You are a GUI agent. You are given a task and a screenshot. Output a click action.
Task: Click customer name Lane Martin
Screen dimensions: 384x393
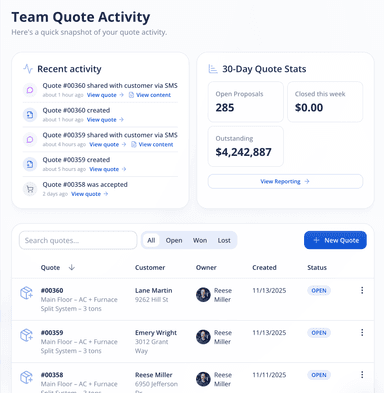(x=154, y=290)
